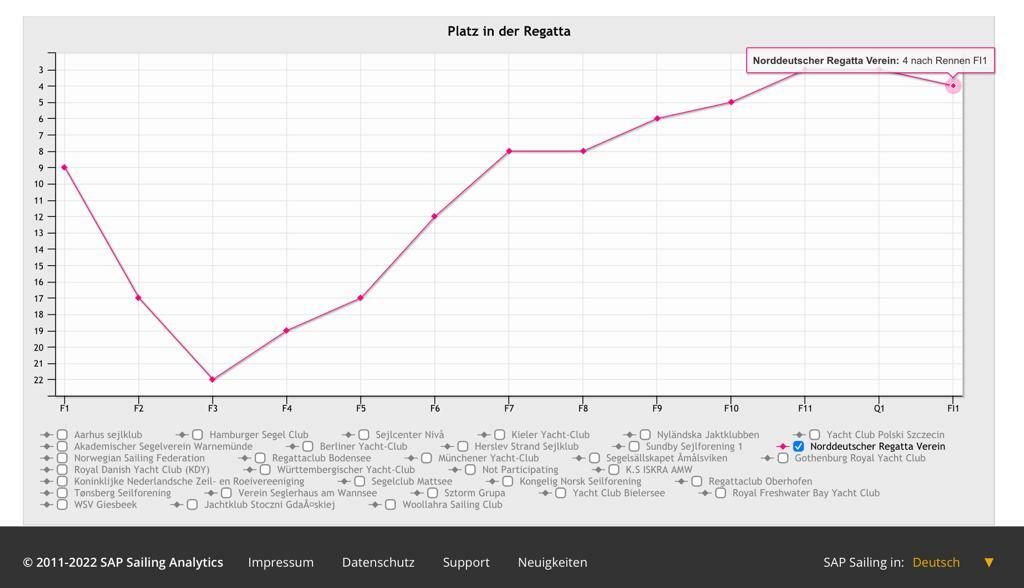
Task: Click the Segelsällskapet Åmålsviken label
Action: coord(667,459)
